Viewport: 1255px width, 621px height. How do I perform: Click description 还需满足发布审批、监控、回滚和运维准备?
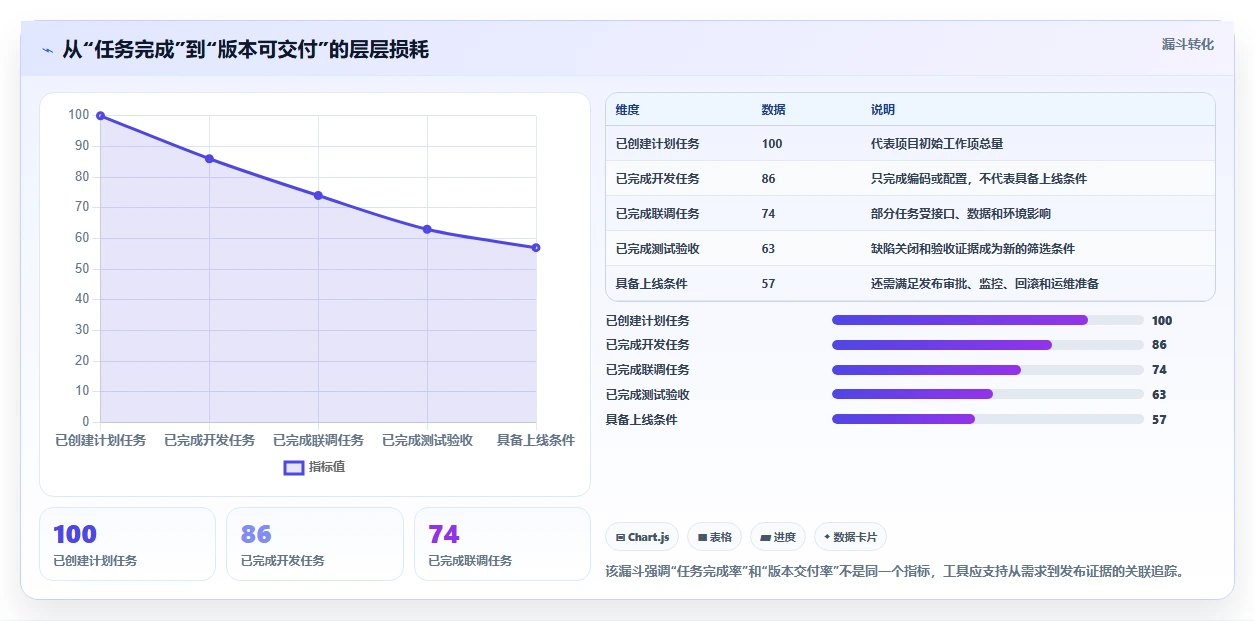click(x=985, y=284)
